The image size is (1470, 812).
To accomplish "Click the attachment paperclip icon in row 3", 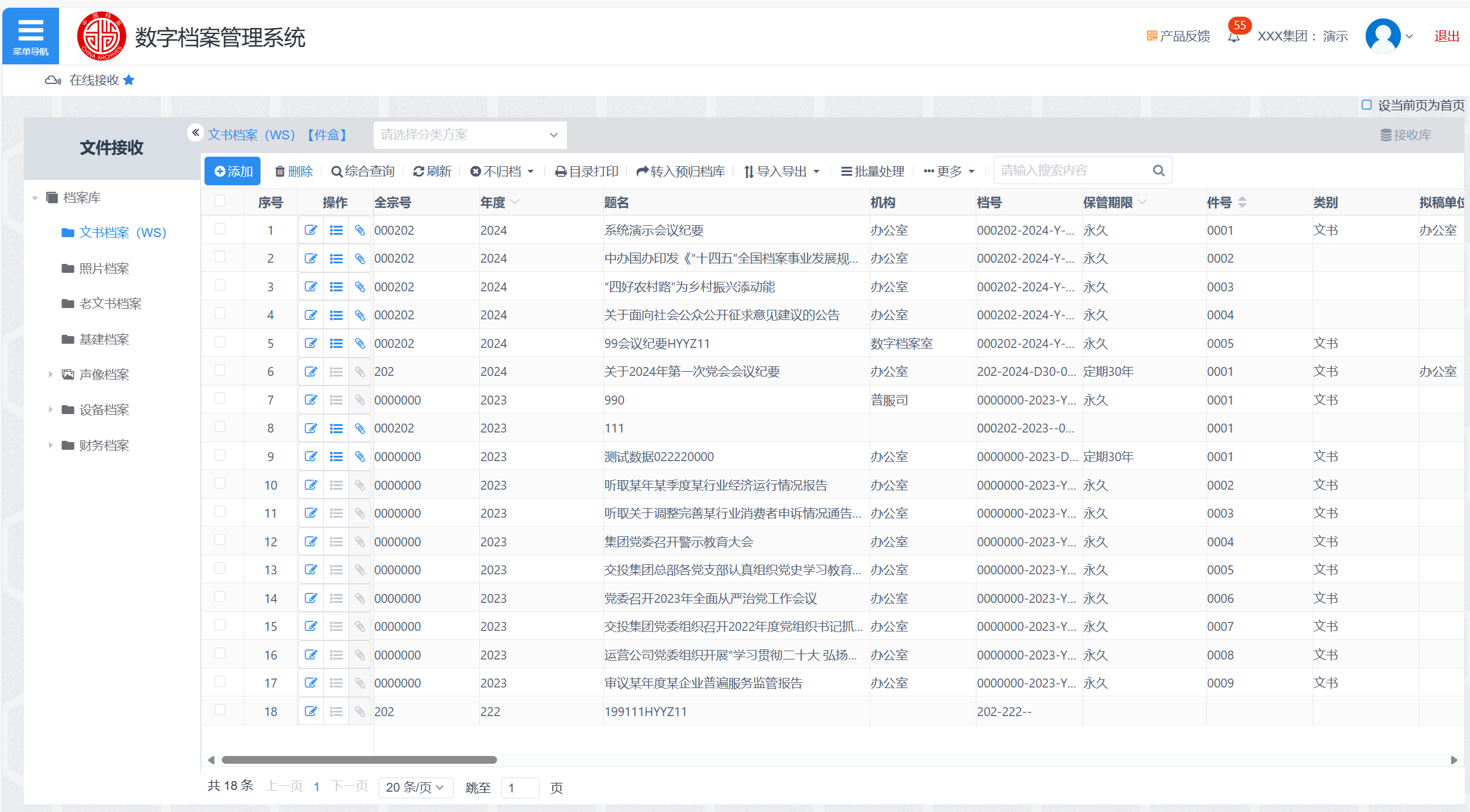I will (360, 287).
